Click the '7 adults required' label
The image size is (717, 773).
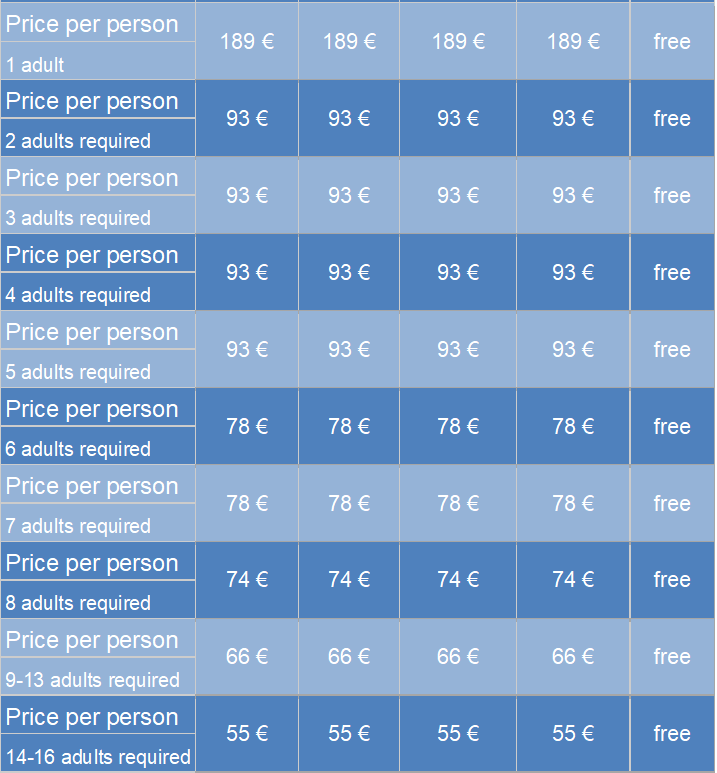pos(78,526)
